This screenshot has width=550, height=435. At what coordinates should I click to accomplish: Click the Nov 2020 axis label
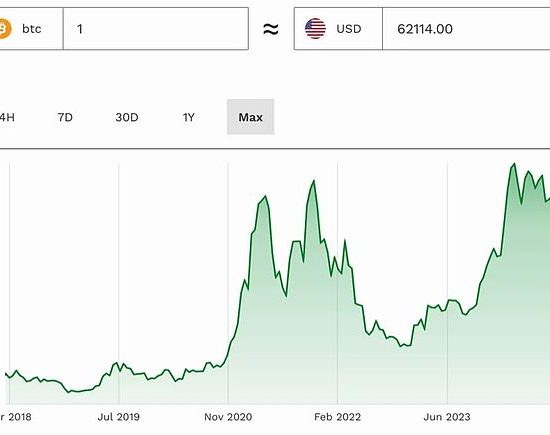228,417
